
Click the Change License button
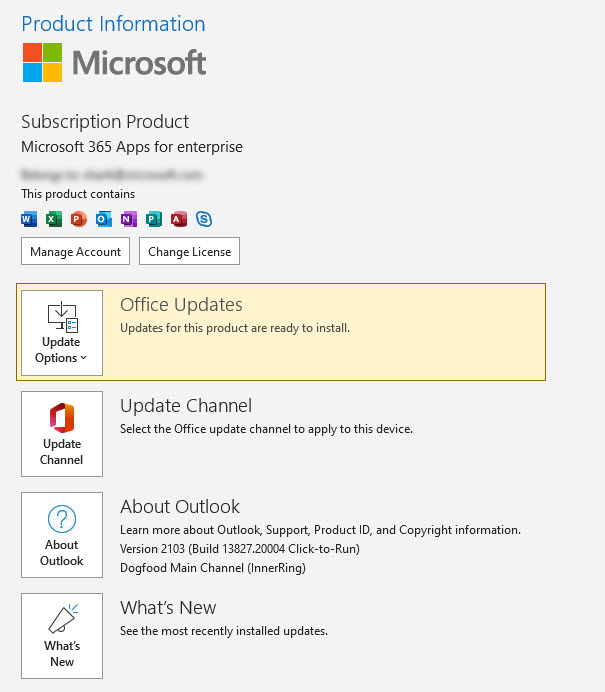189,251
